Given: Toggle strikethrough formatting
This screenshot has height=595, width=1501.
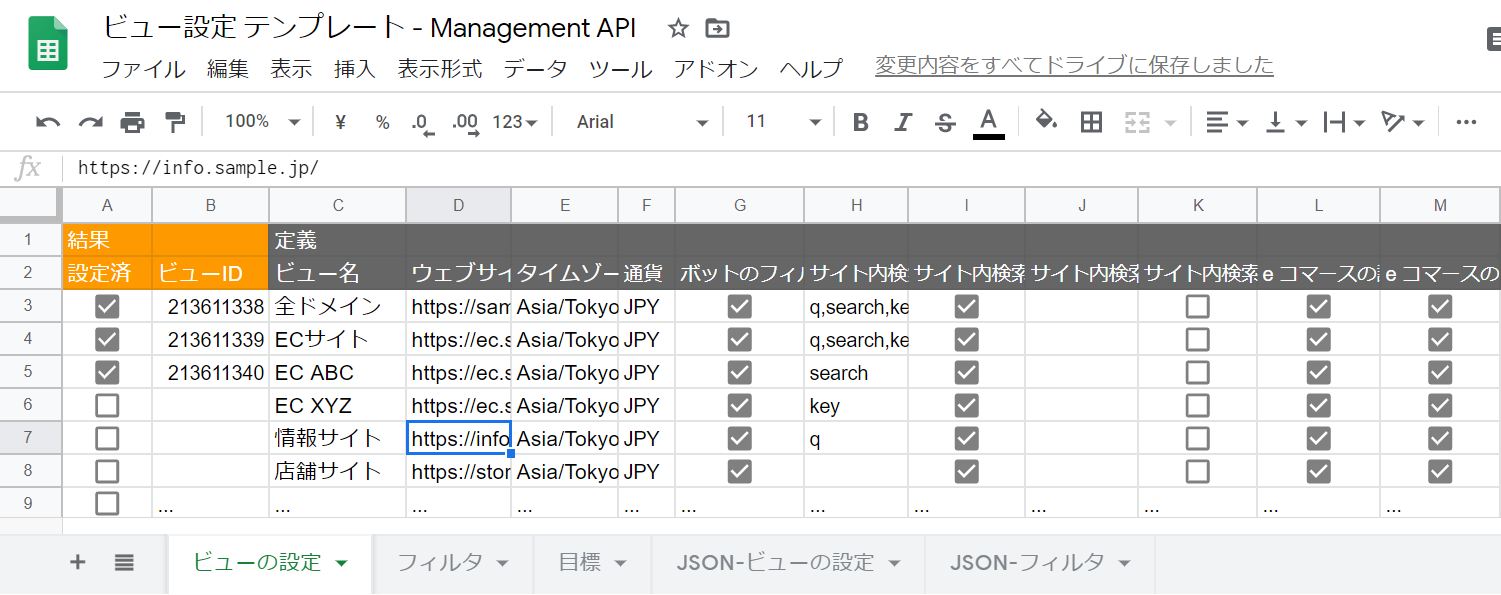Looking at the screenshot, I should [x=945, y=122].
